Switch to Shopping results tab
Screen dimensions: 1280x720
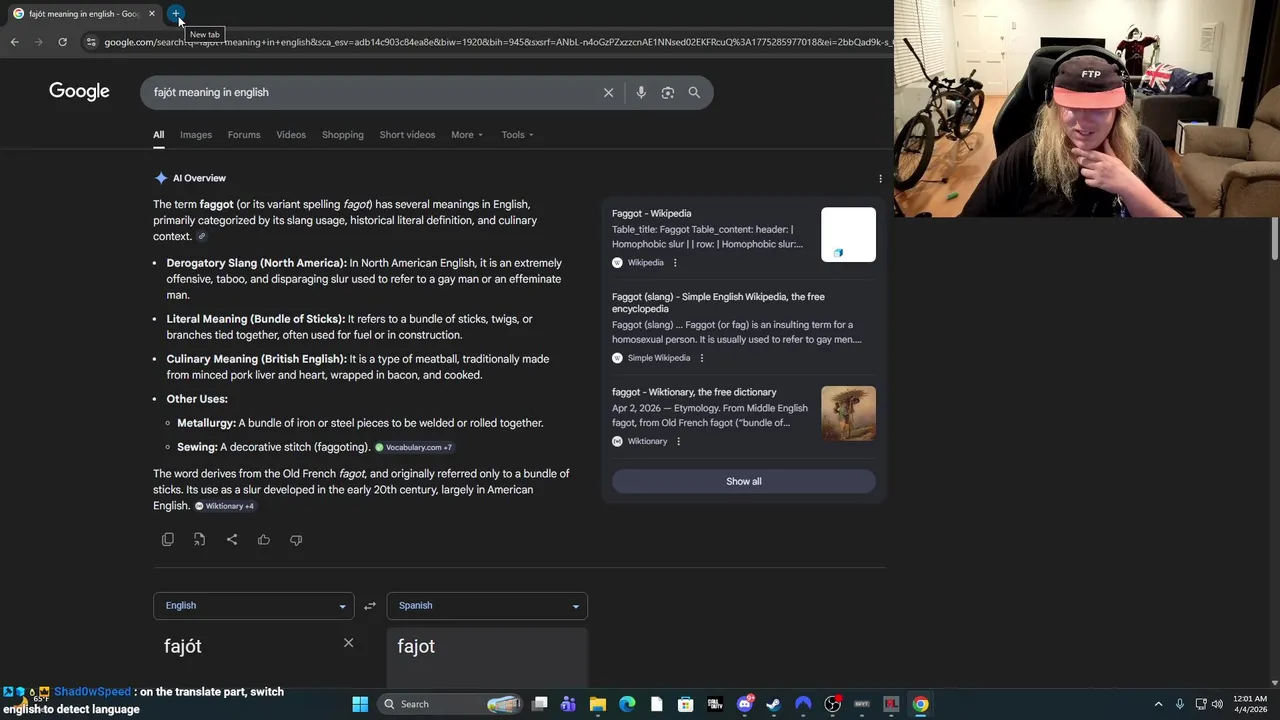[x=343, y=135]
